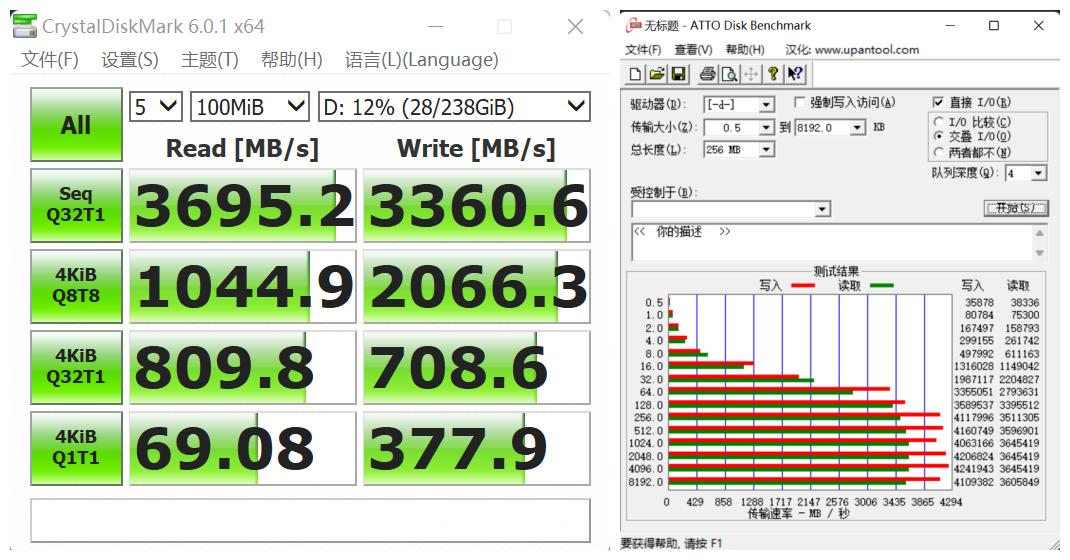Tick the 强制写入访问(A) checkbox
1070x560 pixels.
tap(800, 102)
